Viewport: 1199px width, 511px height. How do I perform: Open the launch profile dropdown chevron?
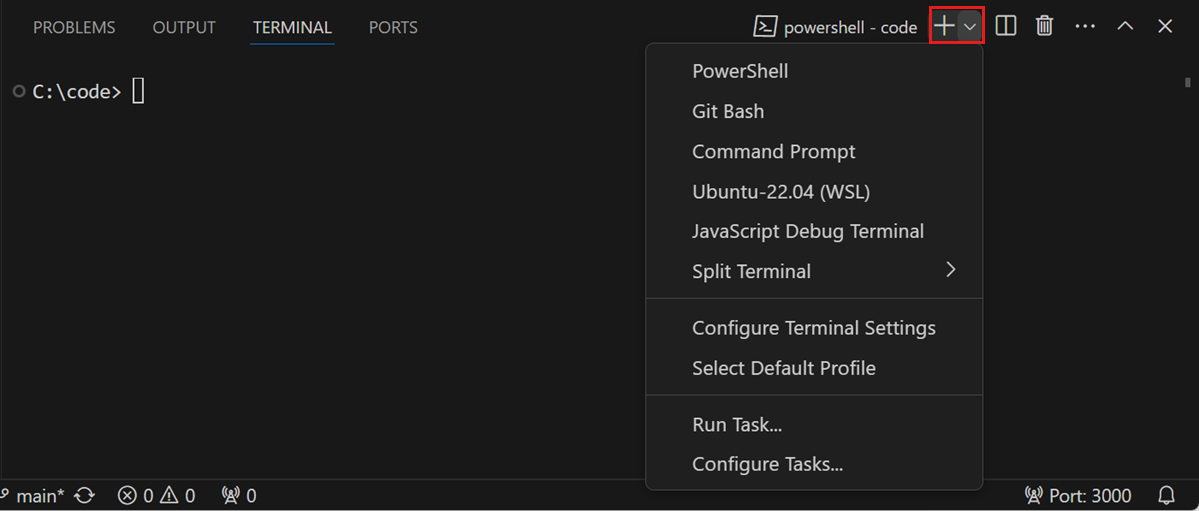pos(970,27)
